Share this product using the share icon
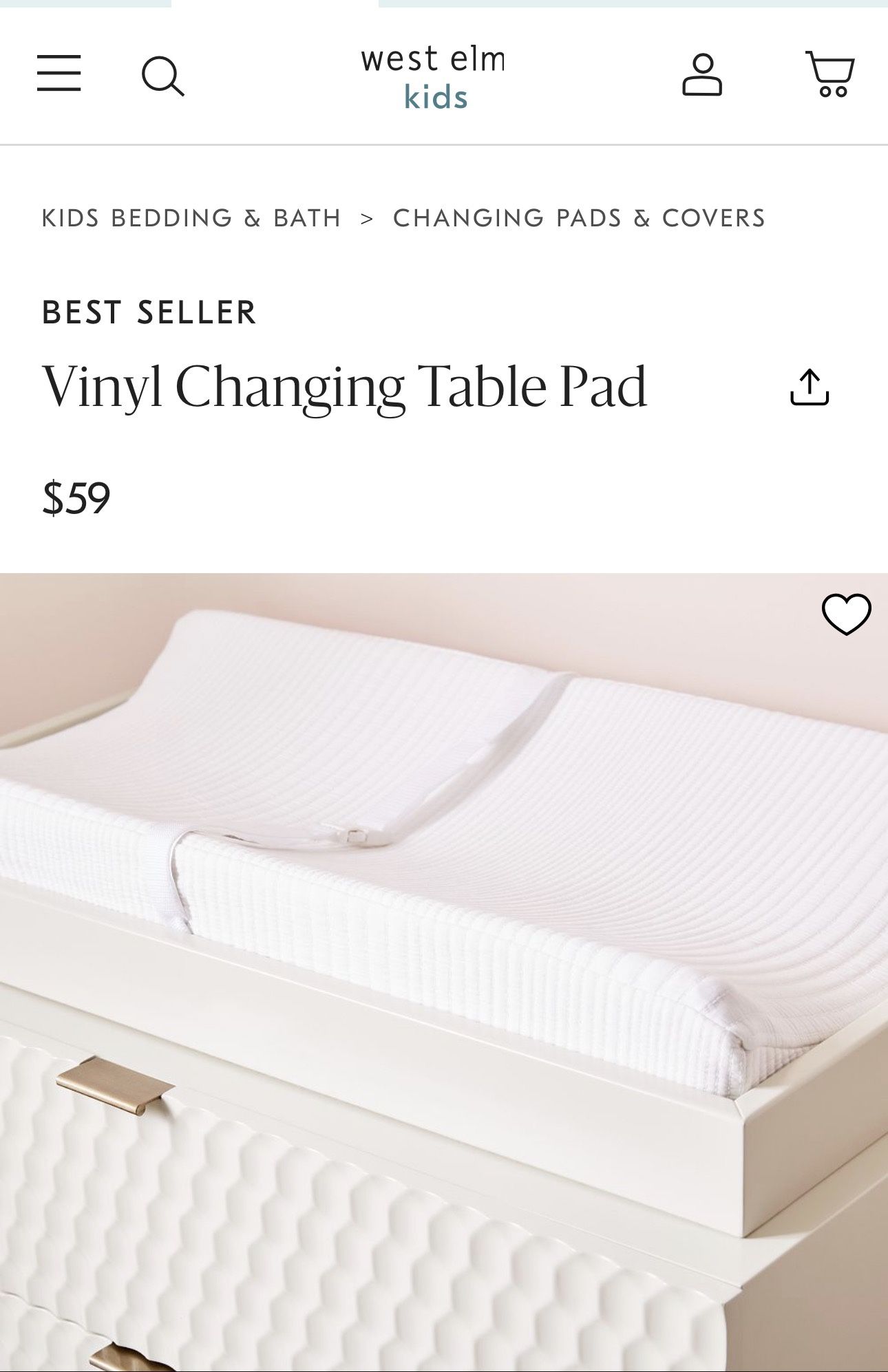The height and width of the screenshot is (1372, 888). pyautogui.click(x=810, y=387)
